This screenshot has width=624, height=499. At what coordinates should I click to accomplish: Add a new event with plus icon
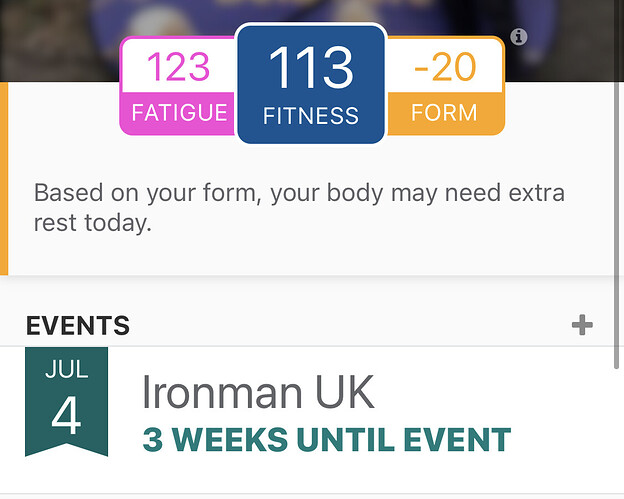(x=582, y=325)
